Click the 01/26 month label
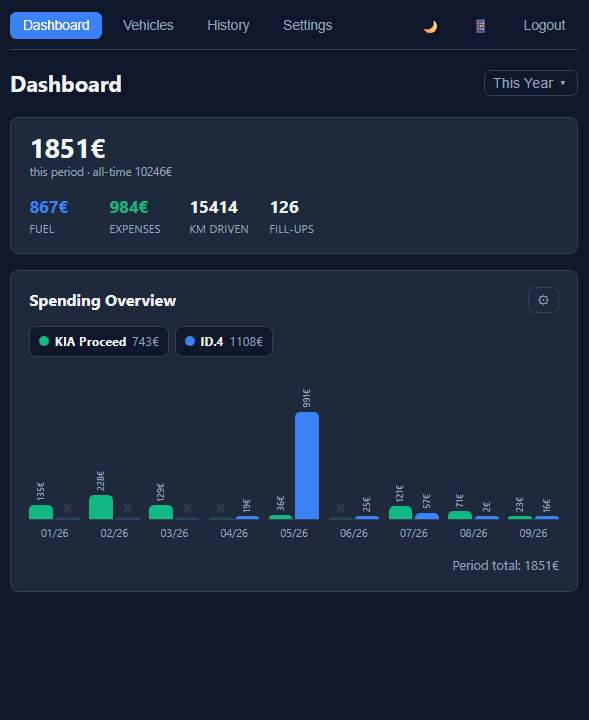Screen dimensions: 589x720 pyautogui.click(x=55, y=533)
